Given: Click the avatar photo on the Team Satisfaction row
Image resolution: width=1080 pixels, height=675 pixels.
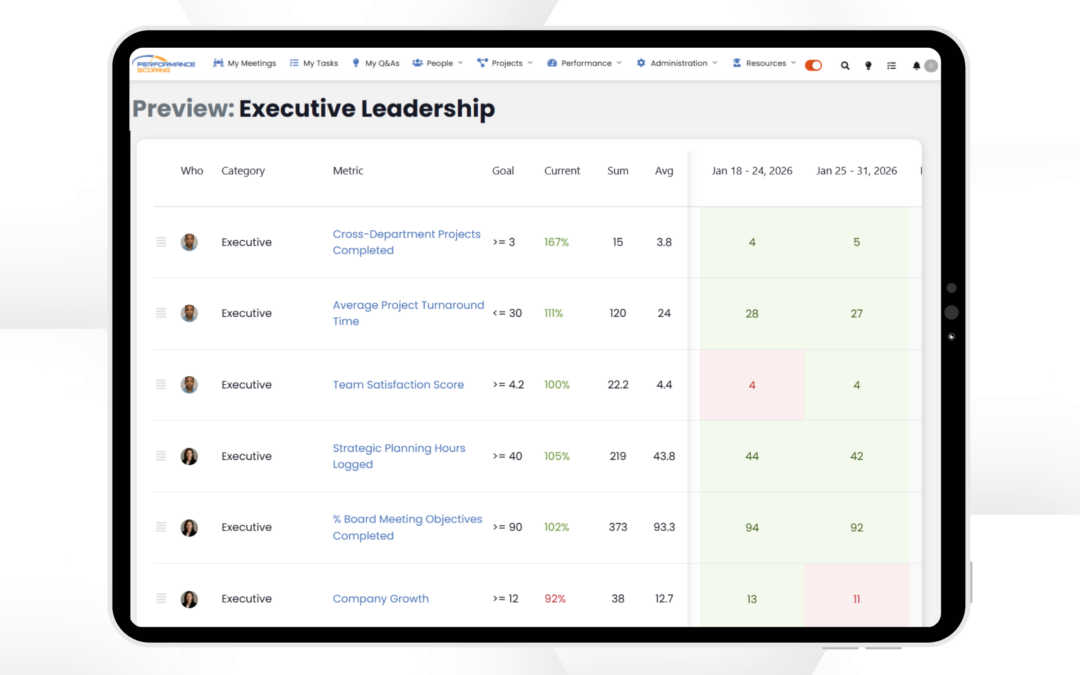Looking at the screenshot, I should tap(189, 384).
